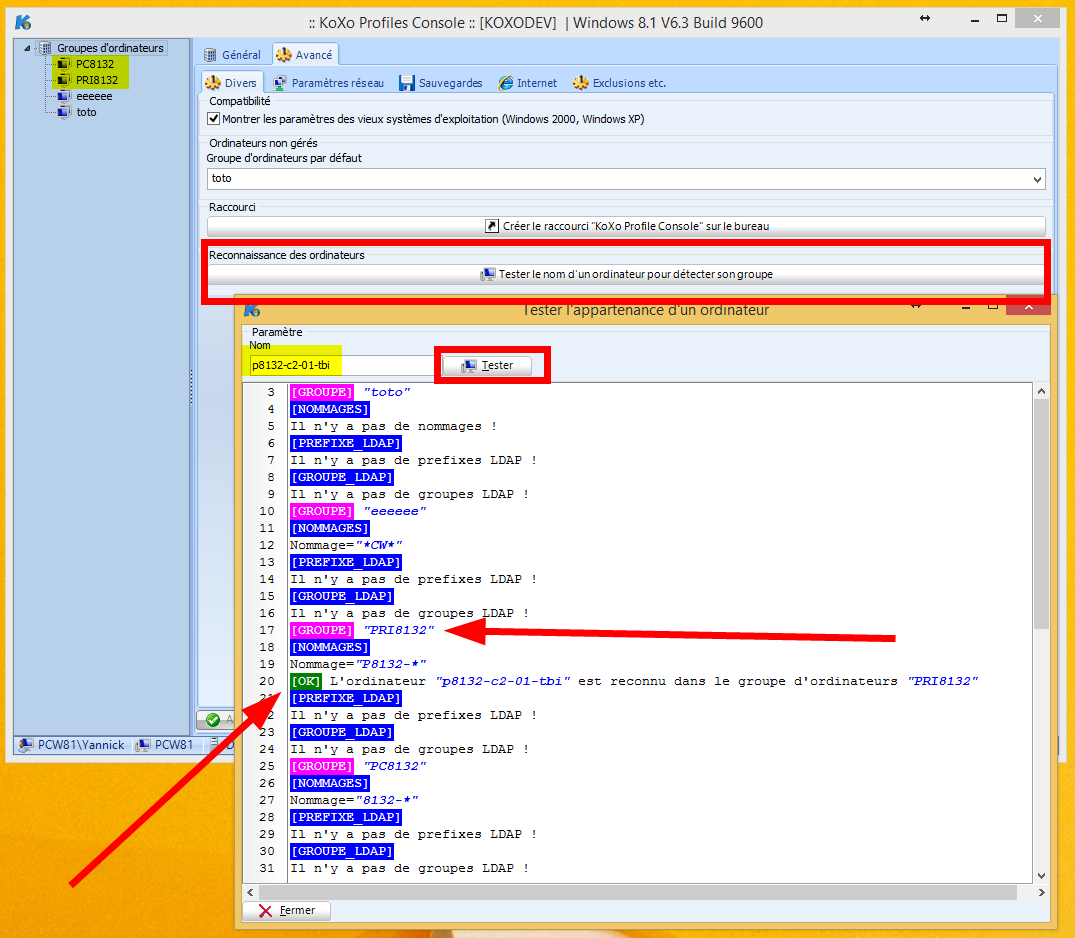
Task: Click the gear icon on Exclusions etc. tab
Action: [x=581, y=83]
